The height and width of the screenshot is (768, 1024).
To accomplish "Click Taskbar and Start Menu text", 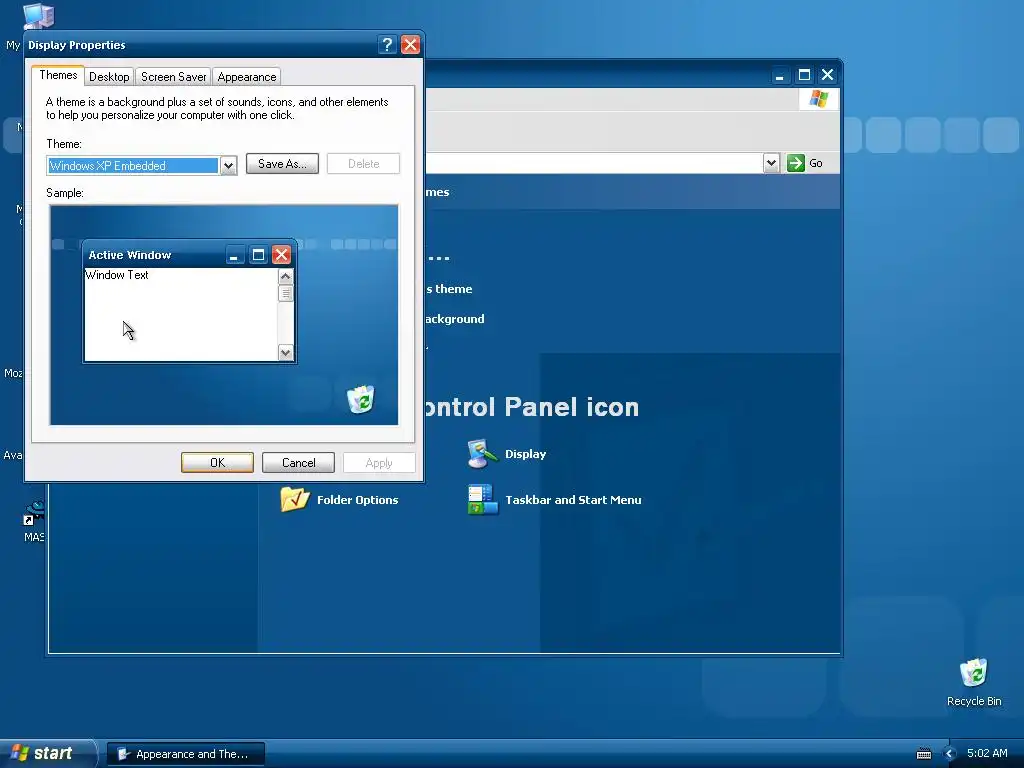I will [x=573, y=500].
